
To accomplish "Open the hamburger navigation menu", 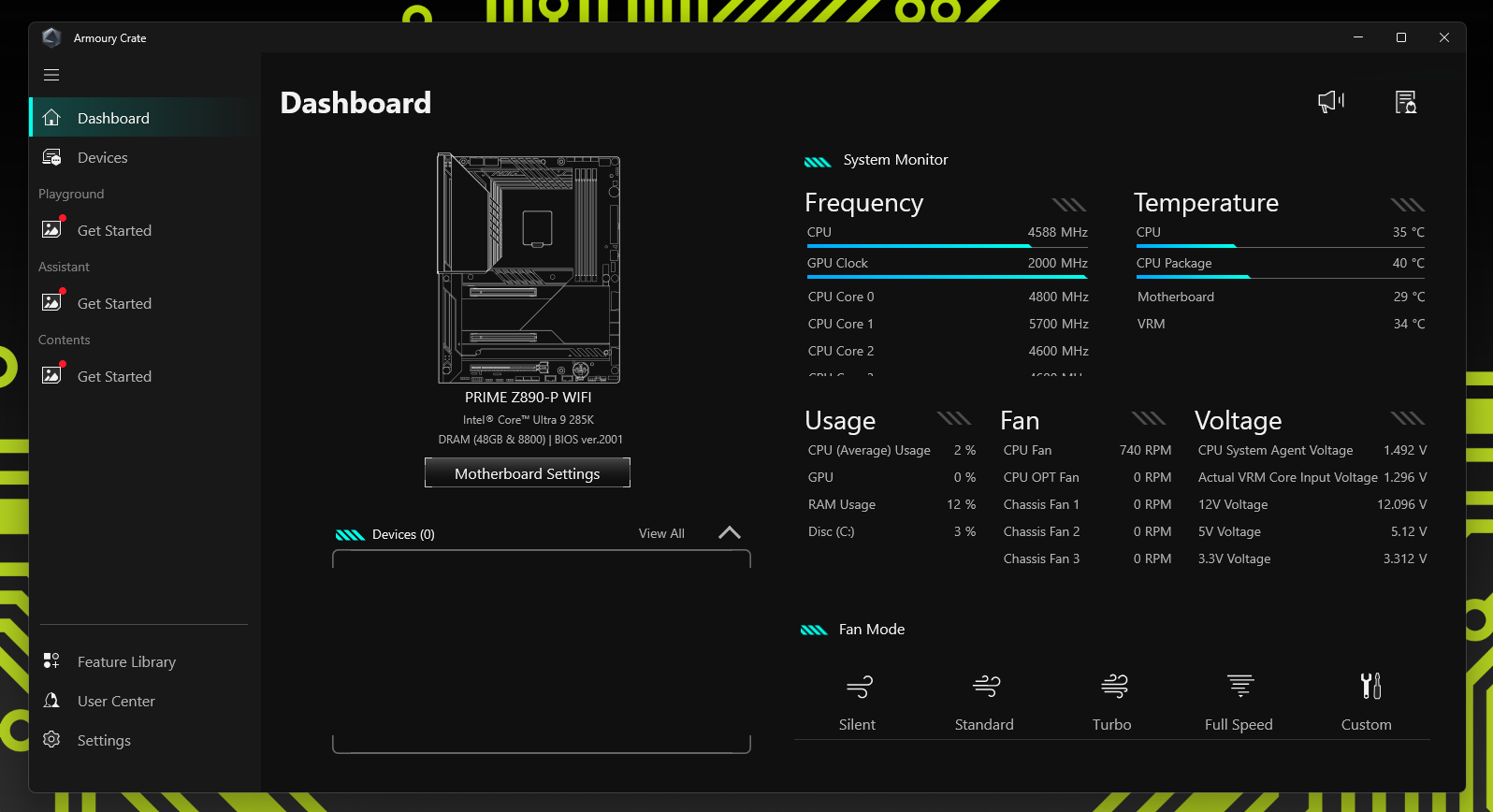I will click(x=51, y=75).
